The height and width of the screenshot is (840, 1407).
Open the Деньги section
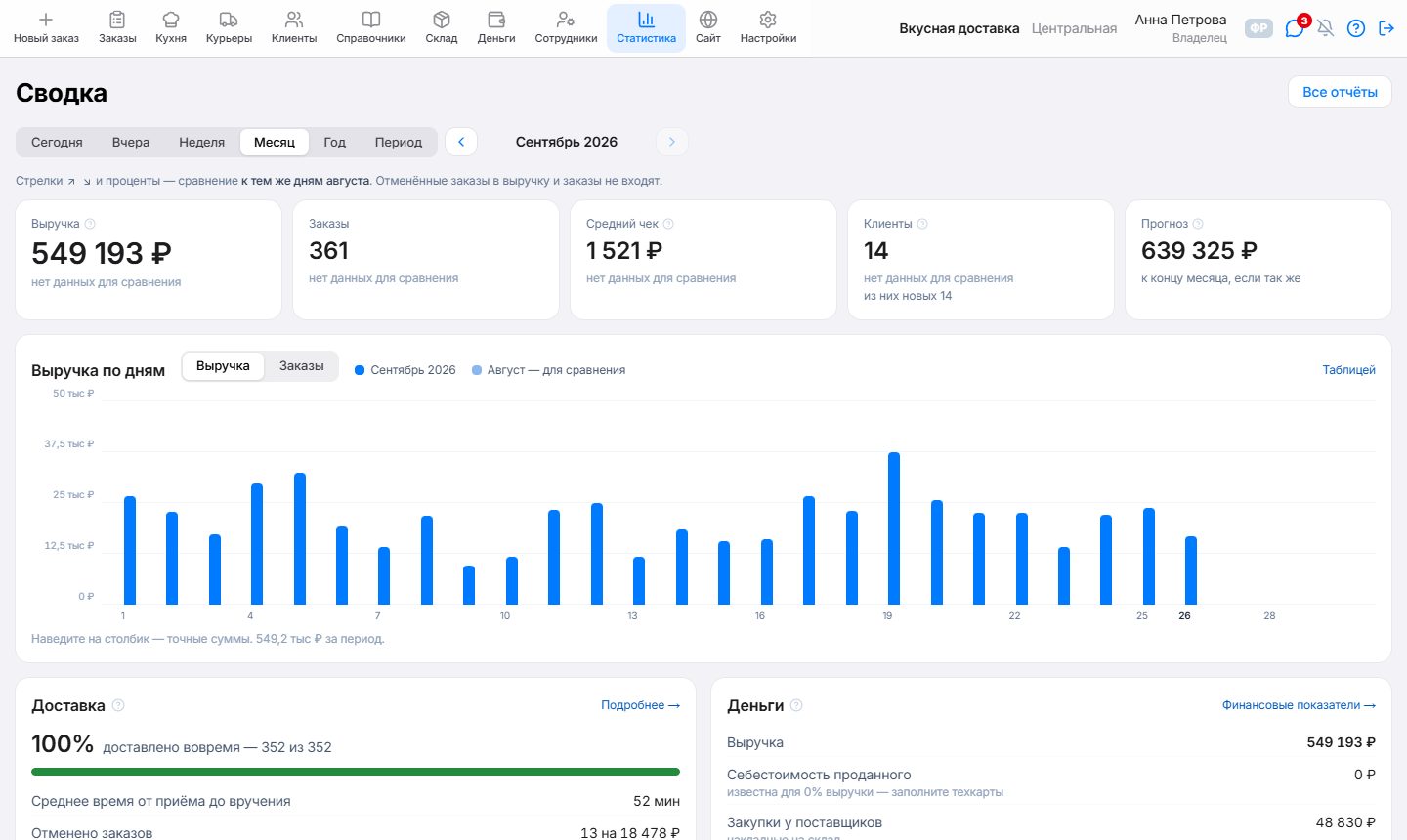point(496,28)
